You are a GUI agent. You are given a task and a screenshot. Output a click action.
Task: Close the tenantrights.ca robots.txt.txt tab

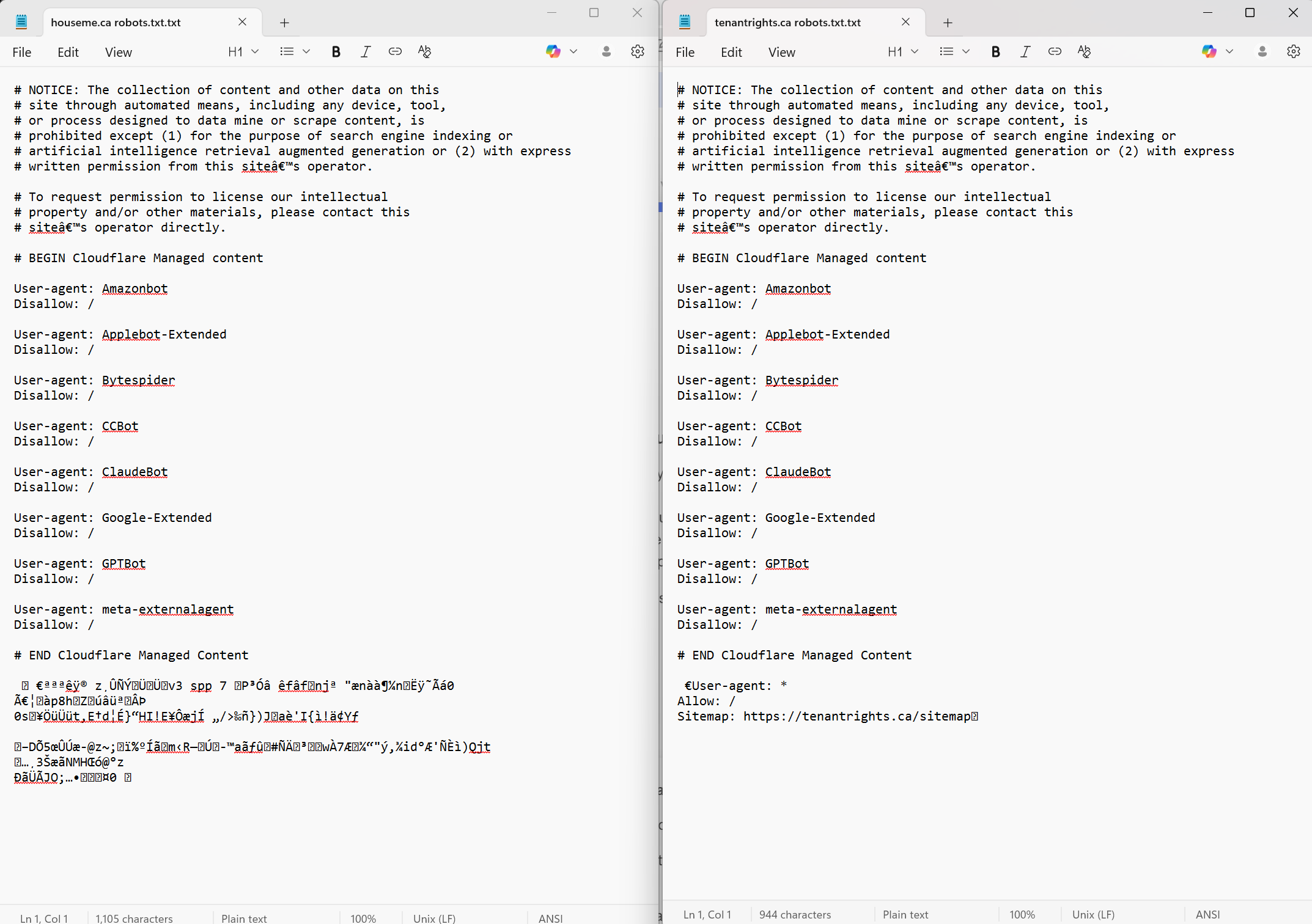905,22
